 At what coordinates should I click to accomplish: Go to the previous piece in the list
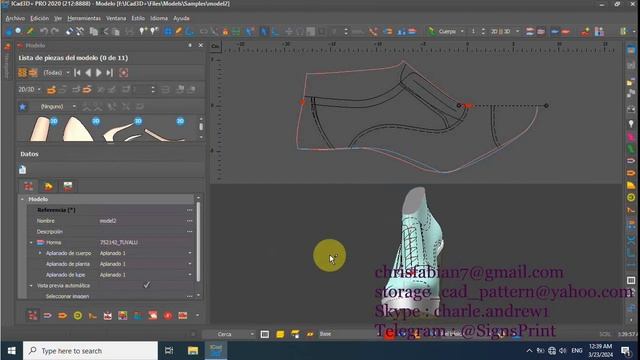point(88,73)
